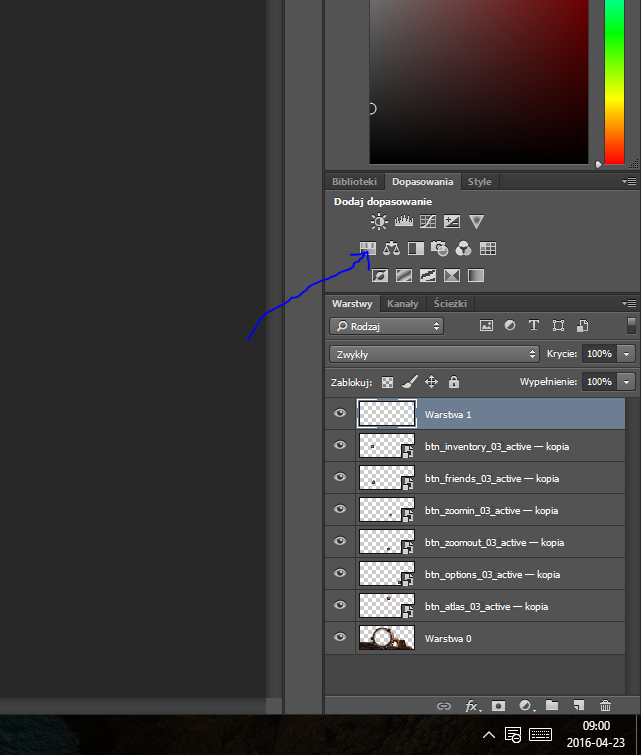Screen dimensions: 641x755
Task: Add a Vibrance adjustment layer
Action: tap(476, 221)
